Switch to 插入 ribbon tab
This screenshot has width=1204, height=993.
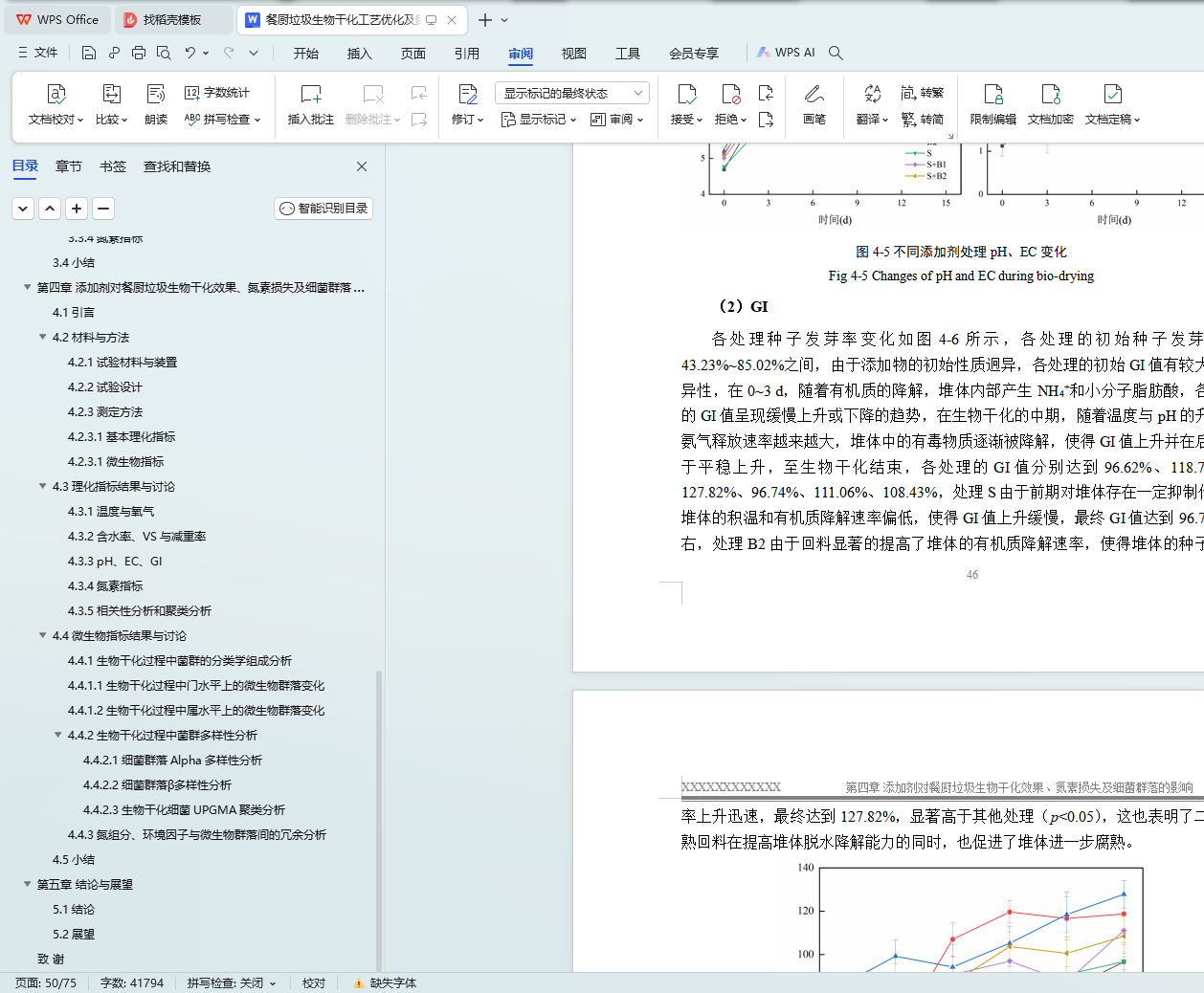coord(360,54)
